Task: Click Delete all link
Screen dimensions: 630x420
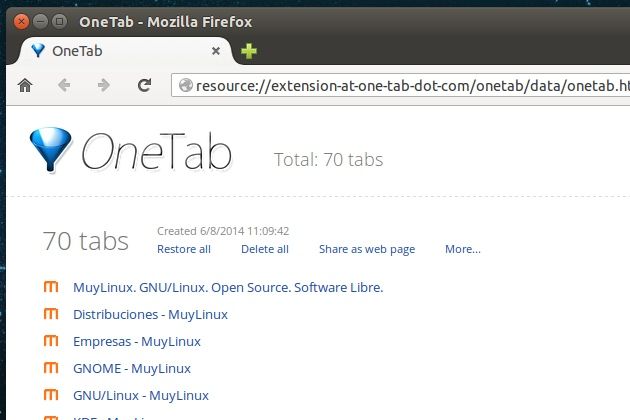Action: point(264,249)
